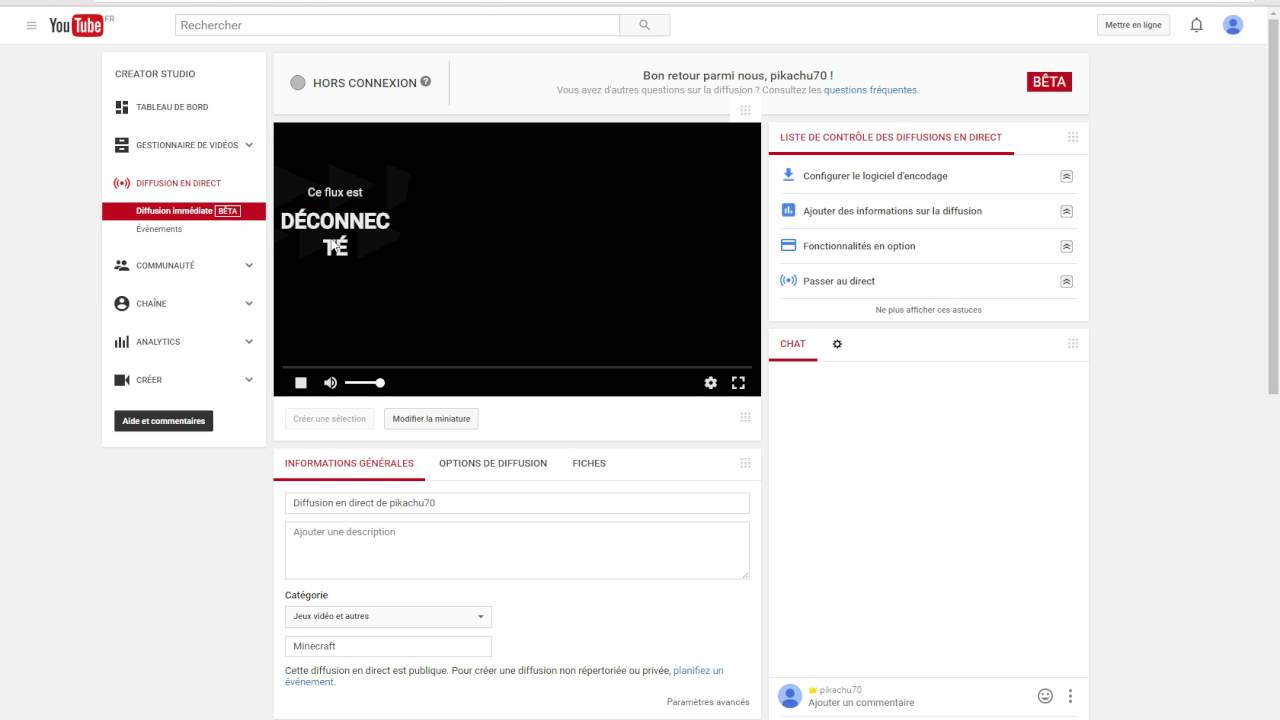Image resolution: width=1280 pixels, height=720 pixels.
Task: Mute the player volume
Action: pyautogui.click(x=330, y=383)
